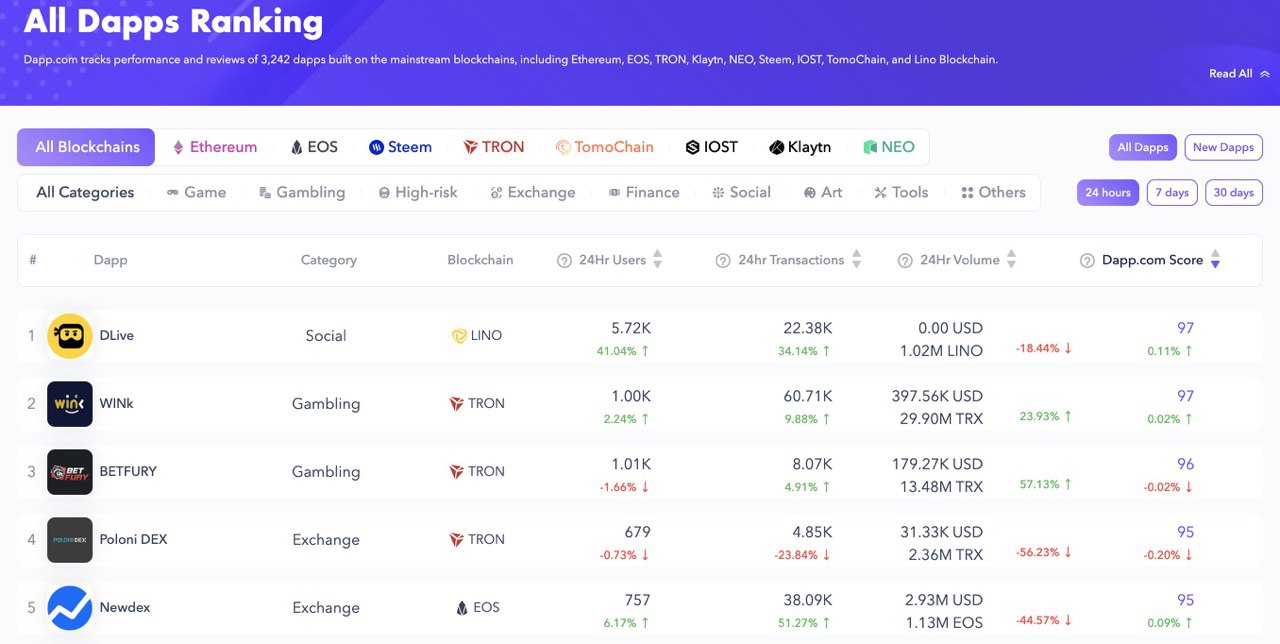Click the 51.27% transactions change for Newdex
Screen dimensions: 1280x644
805,623
